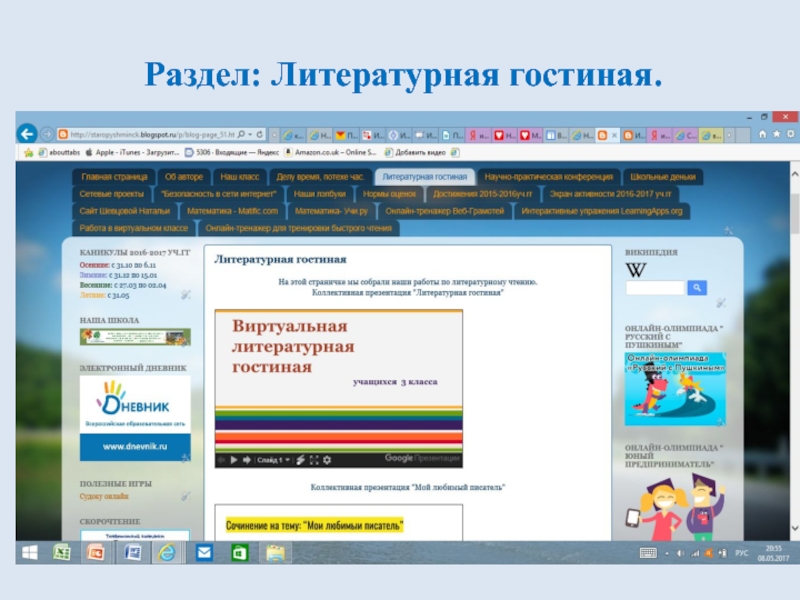Open Работа в виртуальном классе tab
800x600 pixels.
tap(134, 228)
